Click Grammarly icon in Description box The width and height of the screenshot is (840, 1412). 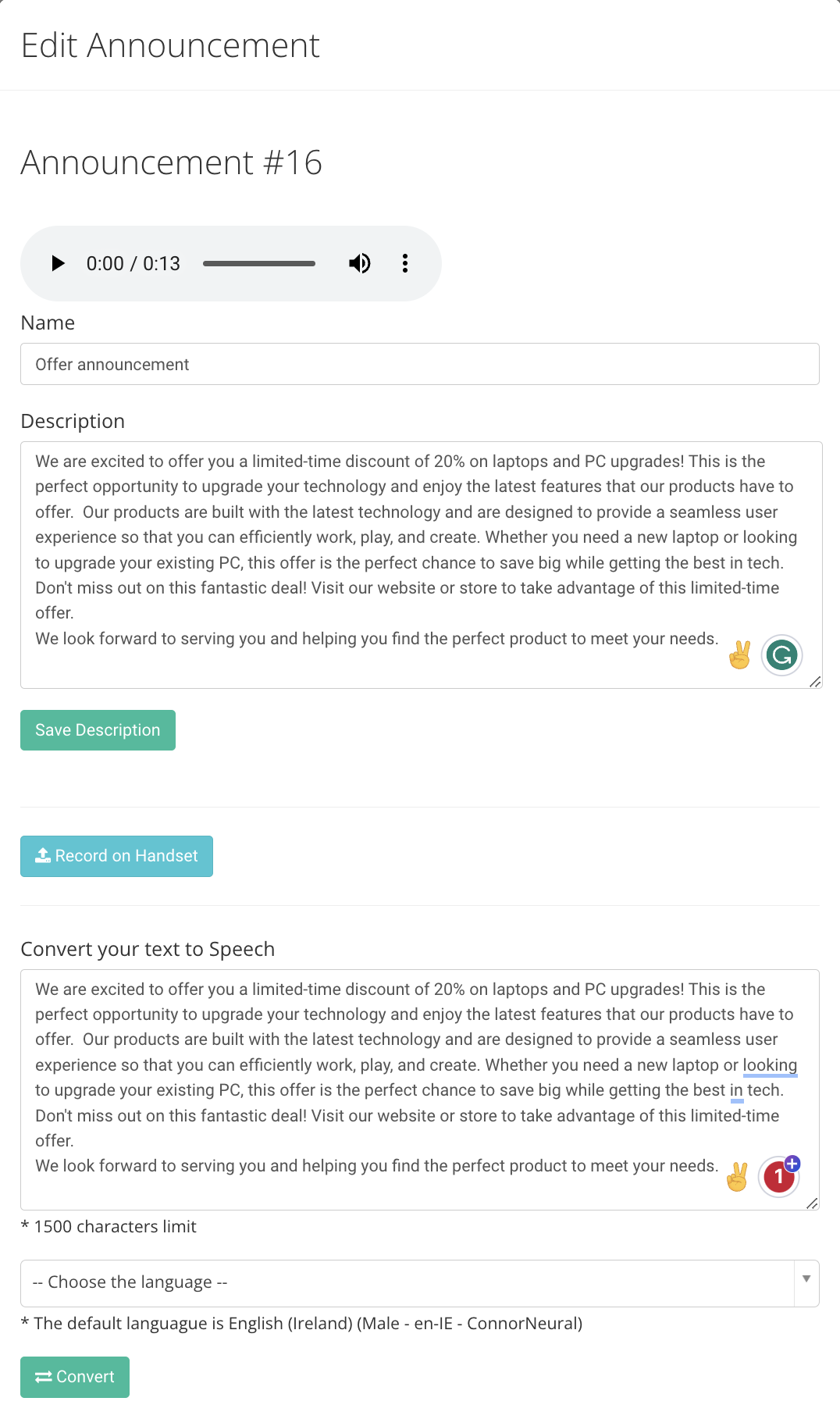point(782,655)
